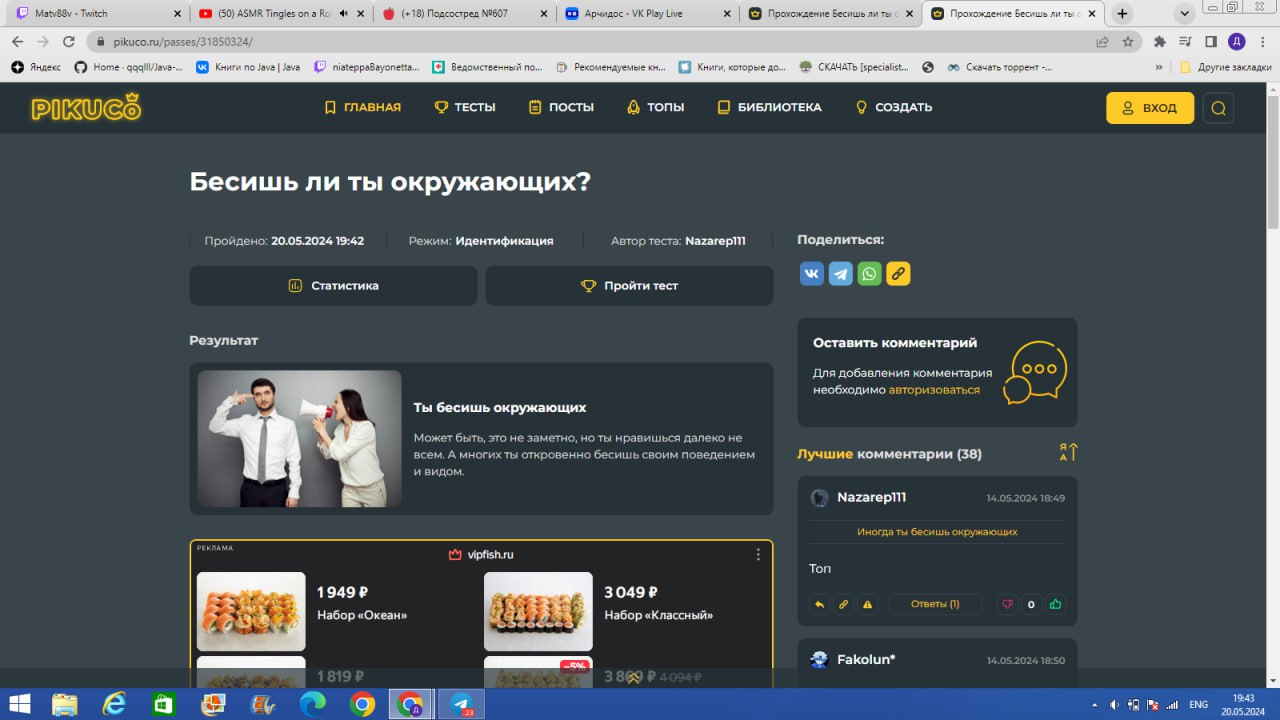Expand Ответы (1) replies
The width and height of the screenshot is (1280, 720).
[x=935, y=604]
